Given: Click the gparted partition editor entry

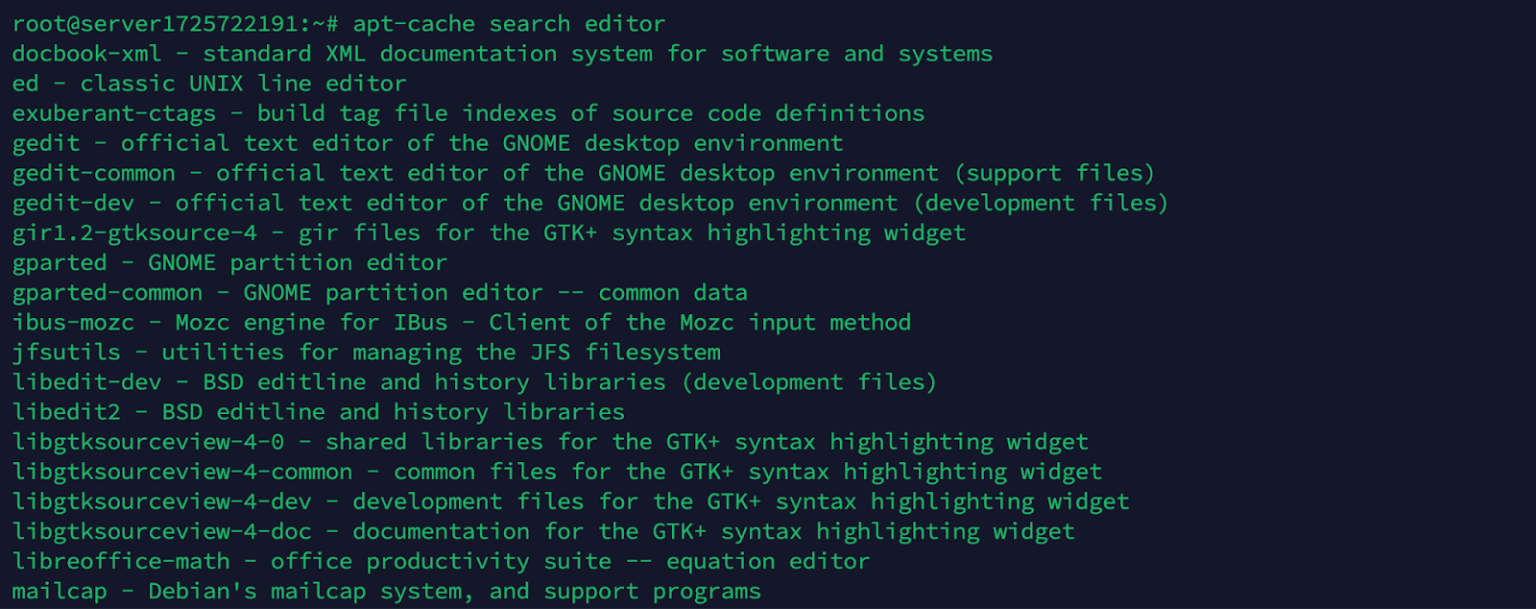Looking at the screenshot, I should pyautogui.click(x=230, y=263).
